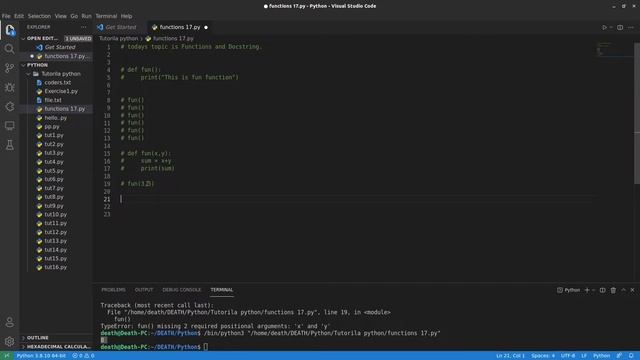Open the View menu
This screenshot has width=640, height=360.
[x=60, y=16]
